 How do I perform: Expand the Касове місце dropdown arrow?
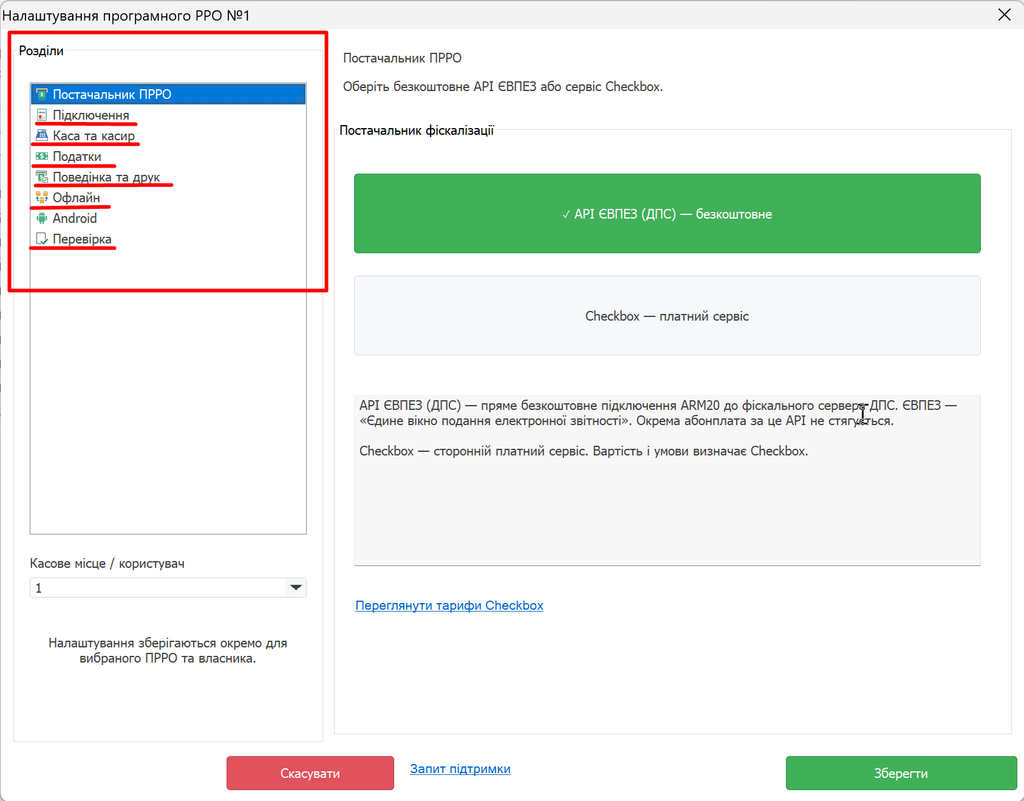(296, 588)
